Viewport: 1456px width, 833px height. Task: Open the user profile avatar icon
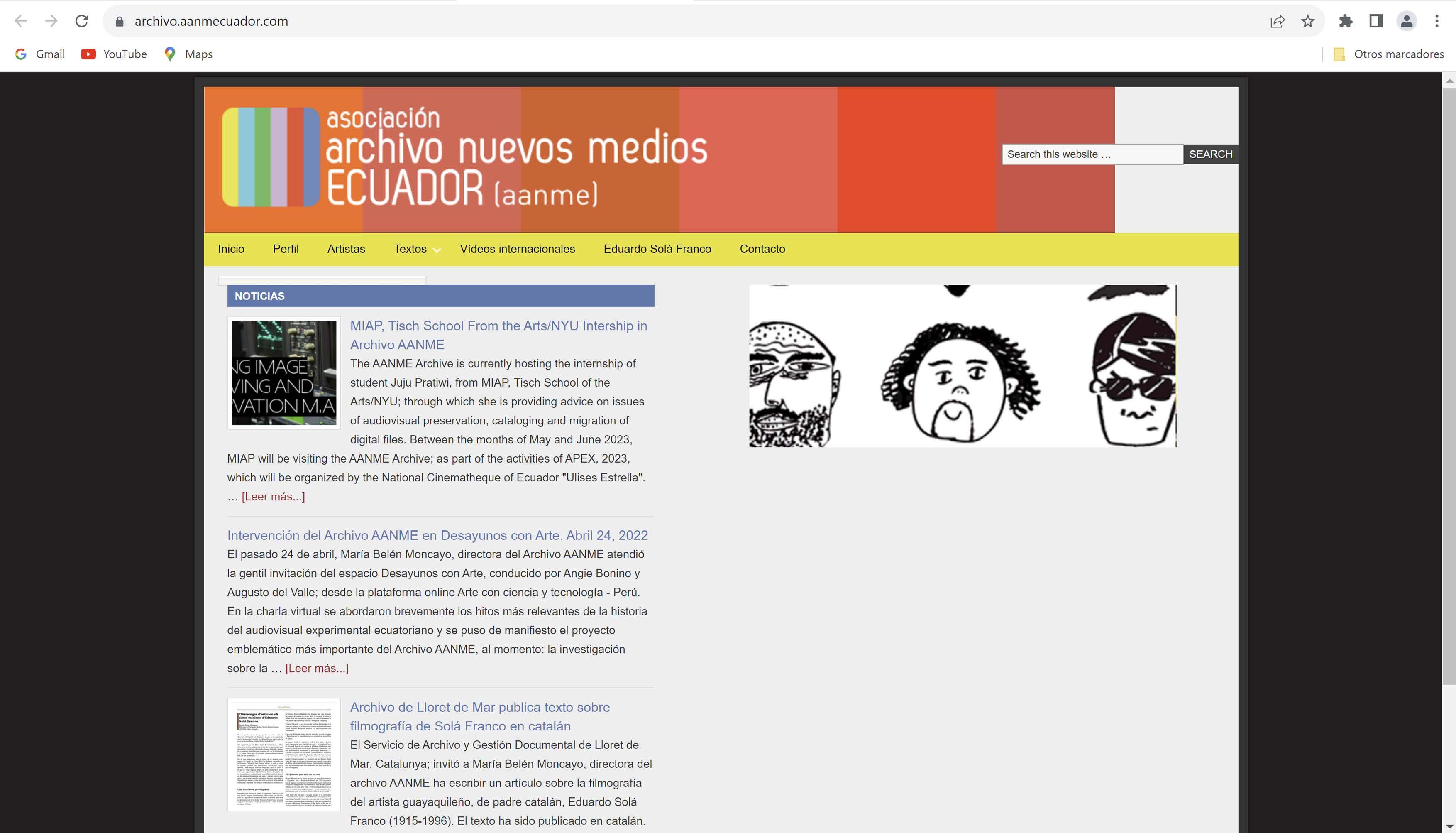[1406, 21]
